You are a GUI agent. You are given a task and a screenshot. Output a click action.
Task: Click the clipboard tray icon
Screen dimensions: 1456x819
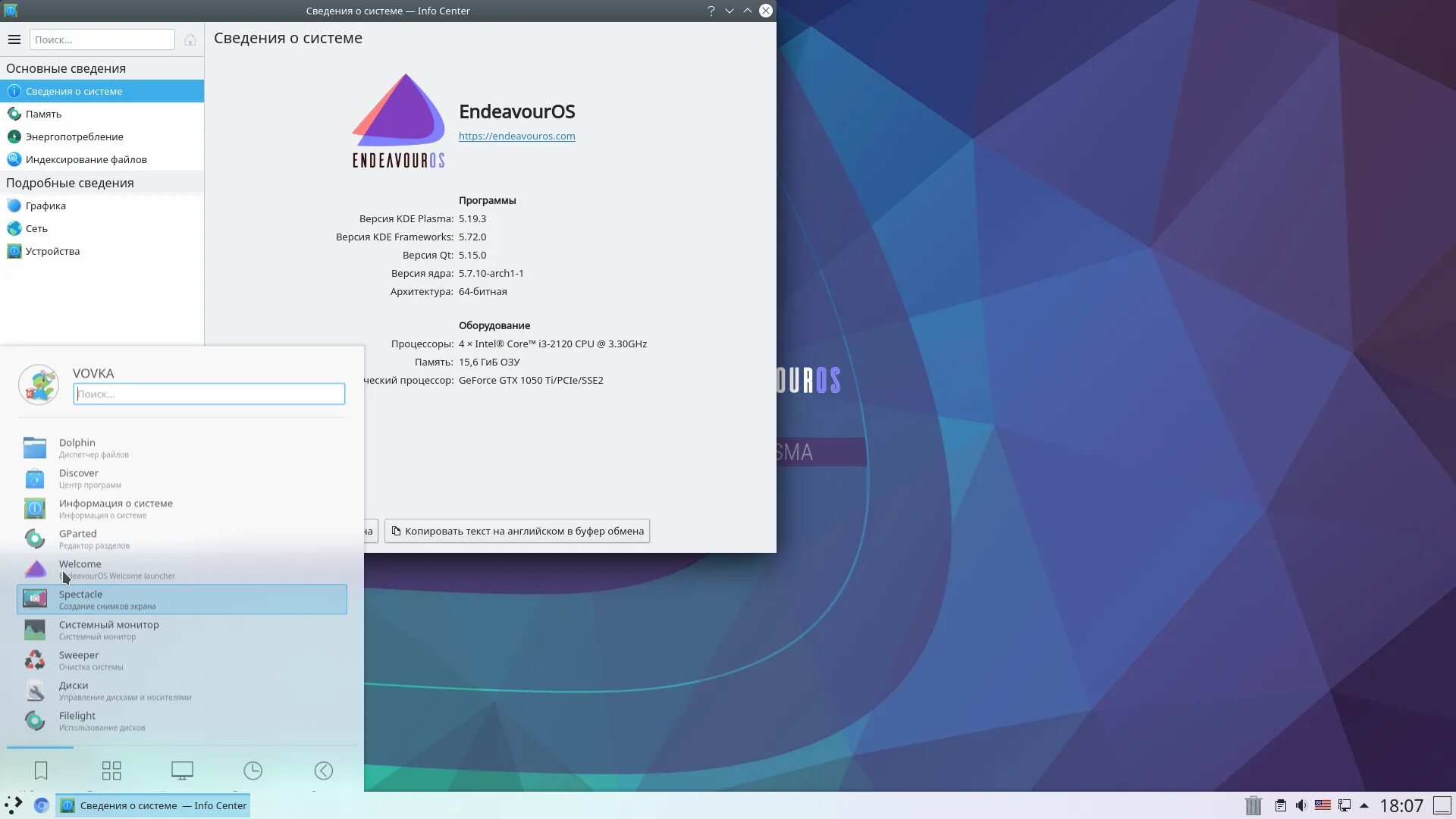tap(1280, 805)
